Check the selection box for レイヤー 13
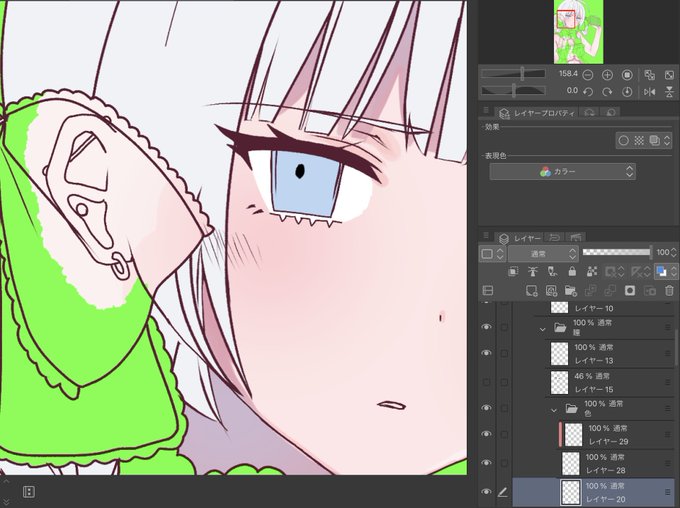 click(x=503, y=353)
